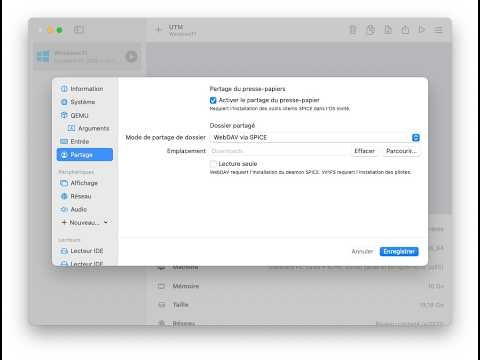Open the Mode de partage de dossier dropdown

point(315,137)
